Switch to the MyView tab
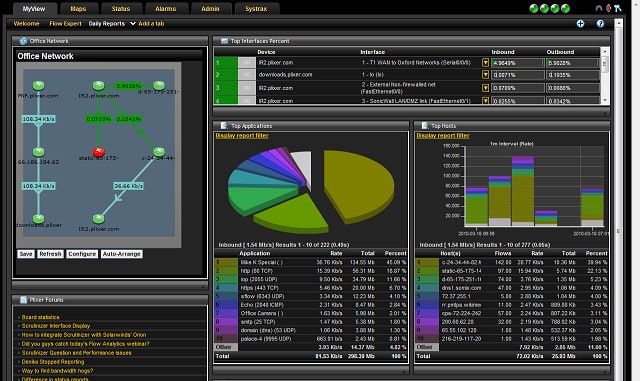The height and width of the screenshot is (381, 640). click(x=34, y=9)
